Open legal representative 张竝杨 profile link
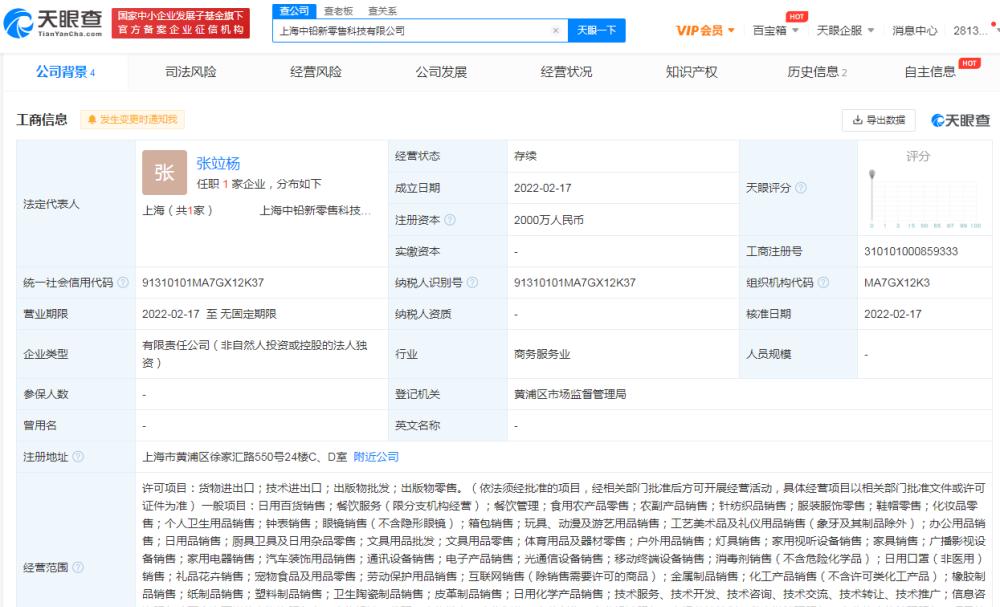This screenshot has height=607, width=1000. coord(218,164)
